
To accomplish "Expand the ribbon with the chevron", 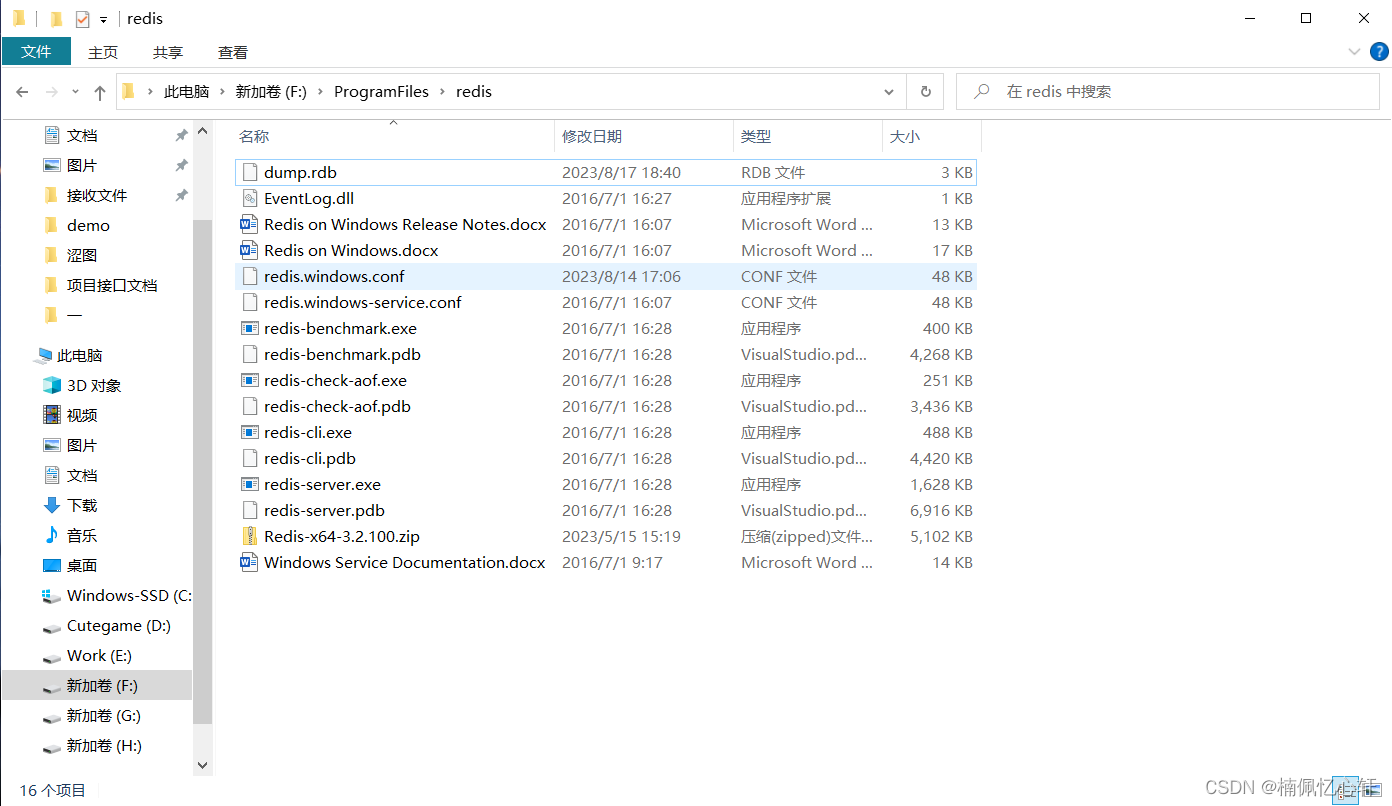I will (1354, 52).
